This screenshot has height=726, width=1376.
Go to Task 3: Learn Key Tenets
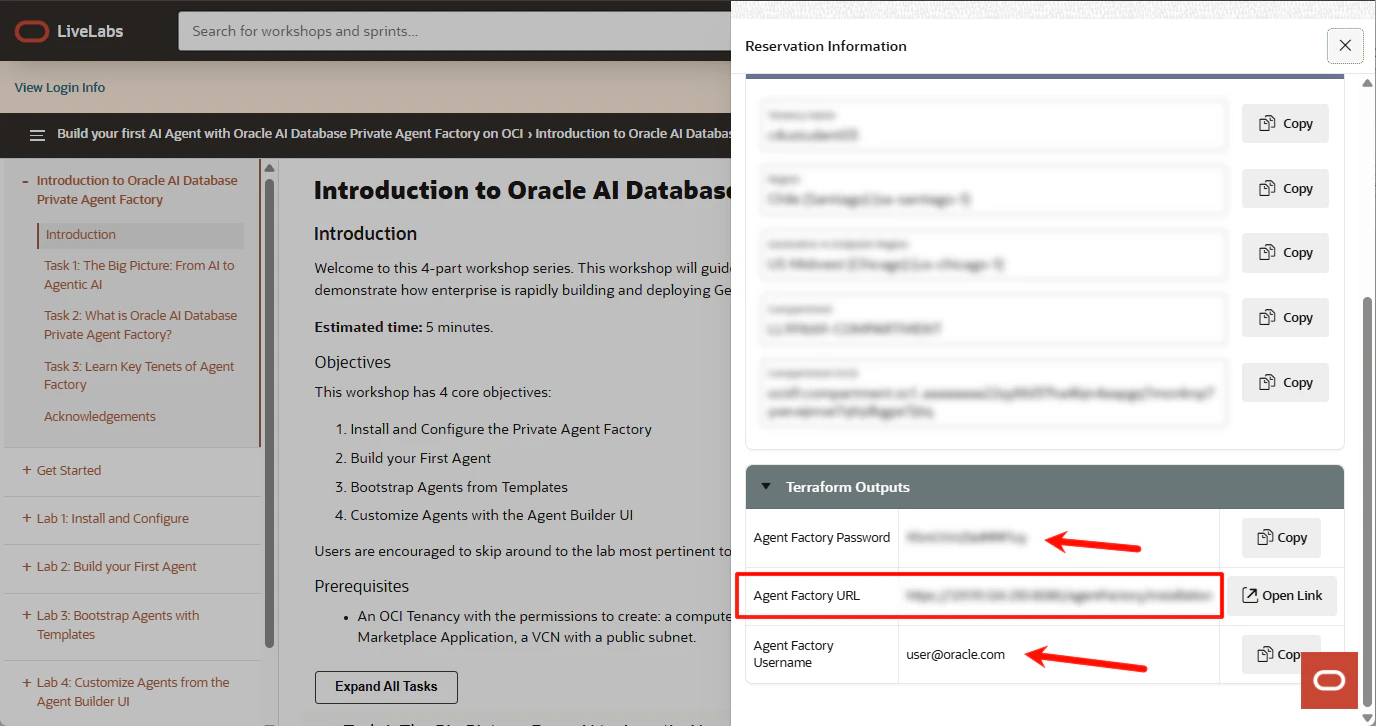tap(139, 376)
